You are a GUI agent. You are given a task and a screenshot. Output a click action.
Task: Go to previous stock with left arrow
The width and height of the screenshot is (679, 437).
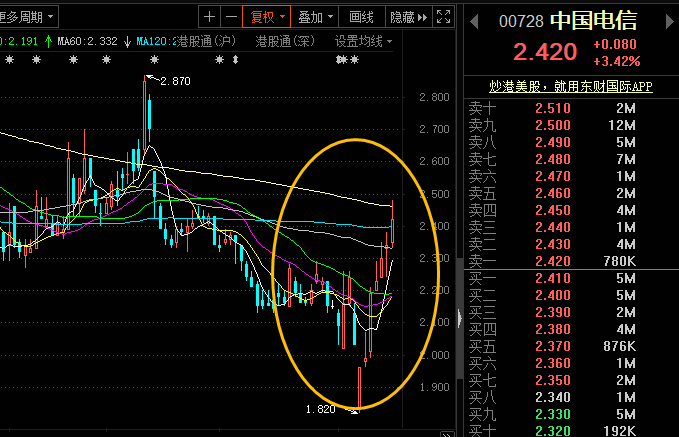[x=474, y=21]
